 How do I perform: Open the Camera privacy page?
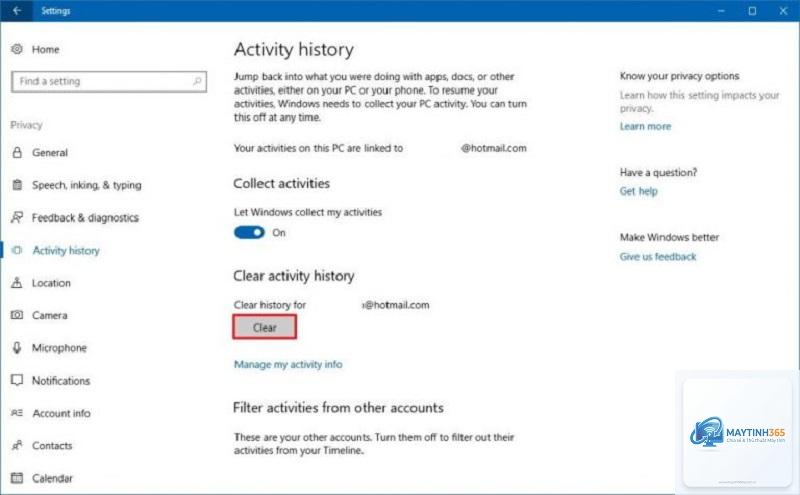click(49, 315)
